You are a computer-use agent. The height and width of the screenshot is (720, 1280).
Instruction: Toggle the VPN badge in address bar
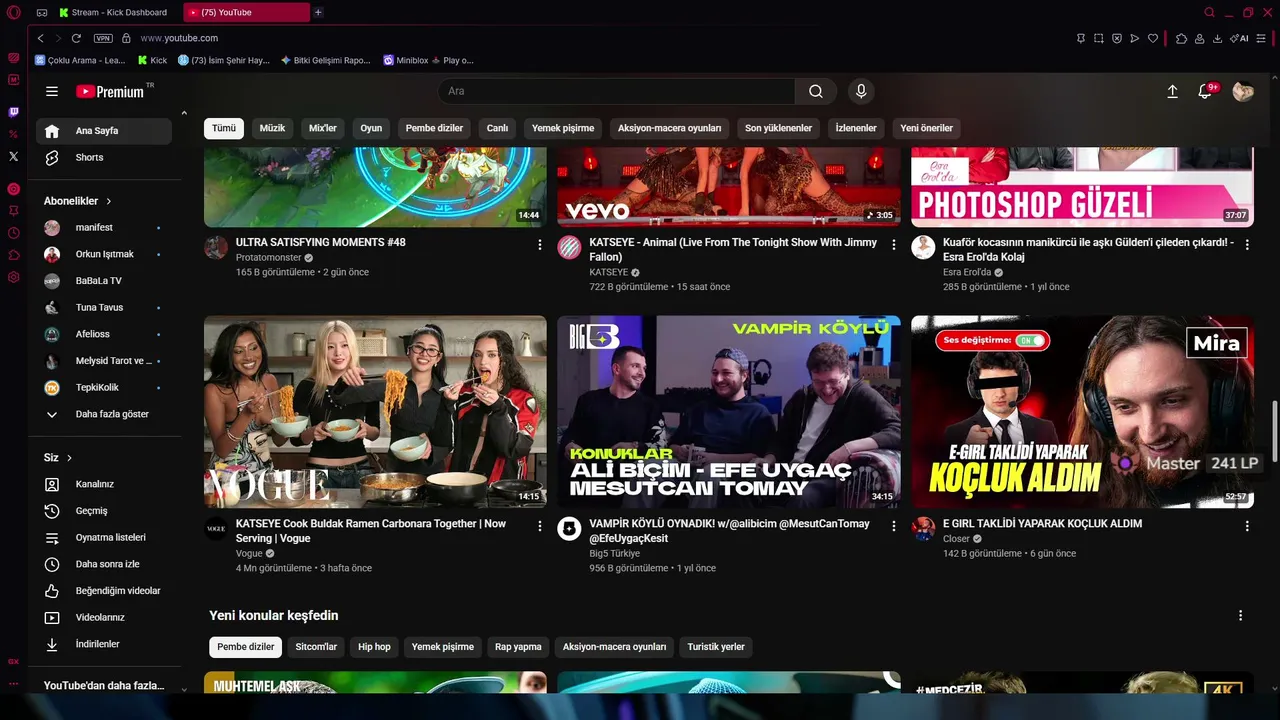[x=103, y=38]
